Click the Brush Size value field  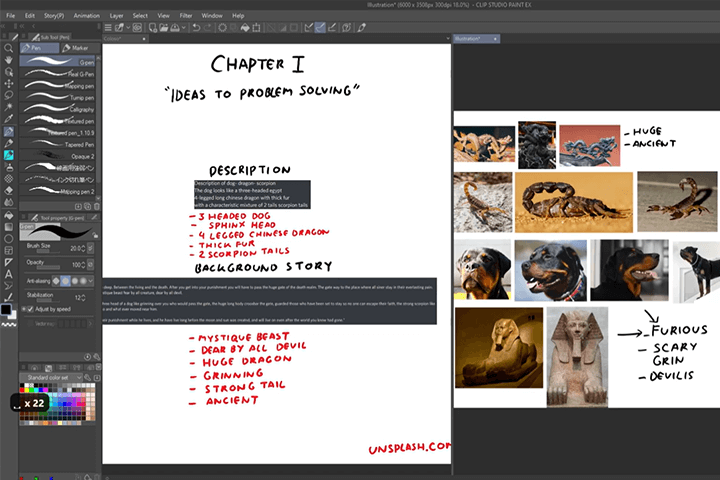coord(74,248)
